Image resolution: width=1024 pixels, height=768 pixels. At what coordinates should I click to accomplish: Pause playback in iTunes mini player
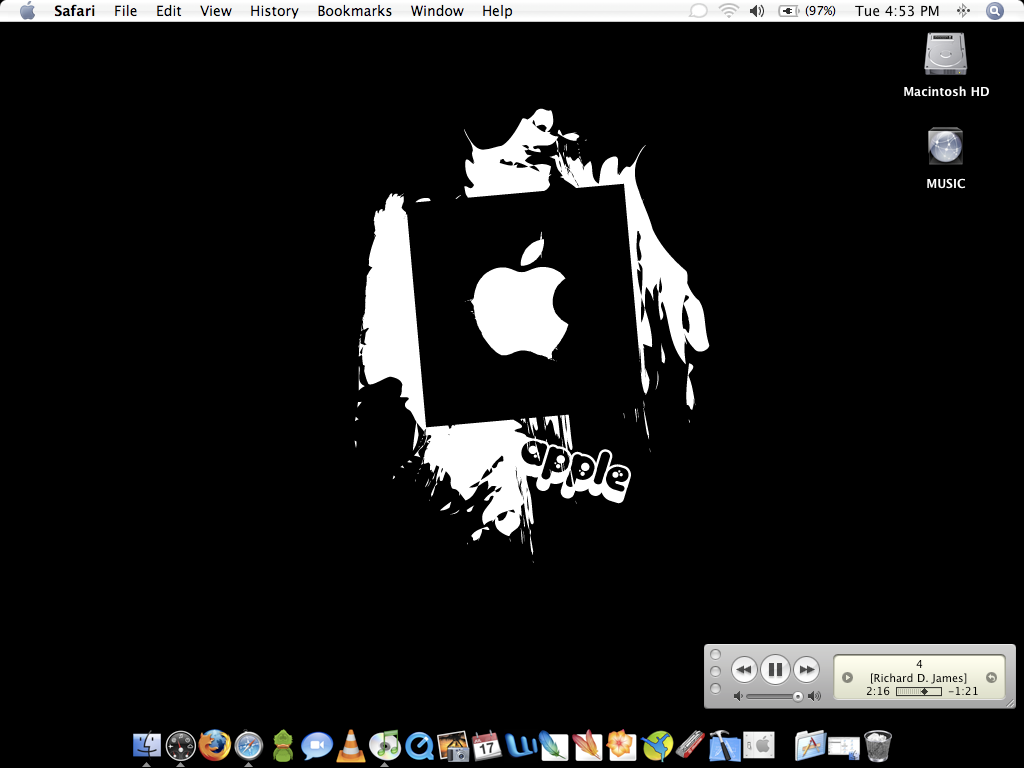coord(775,669)
